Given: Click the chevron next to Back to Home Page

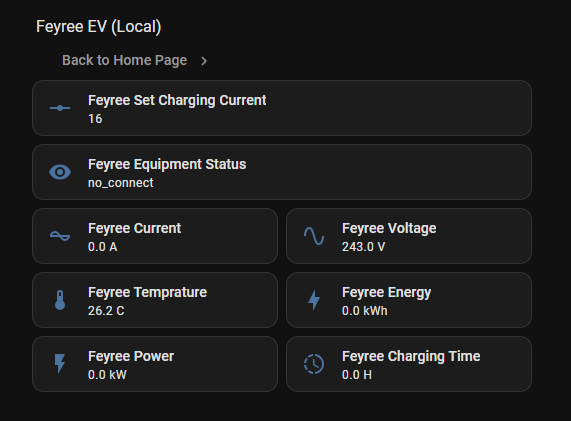Looking at the screenshot, I should [x=204, y=61].
